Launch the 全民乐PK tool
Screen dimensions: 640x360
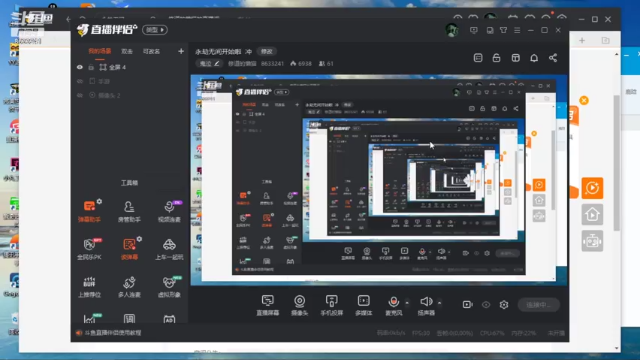coord(89,248)
